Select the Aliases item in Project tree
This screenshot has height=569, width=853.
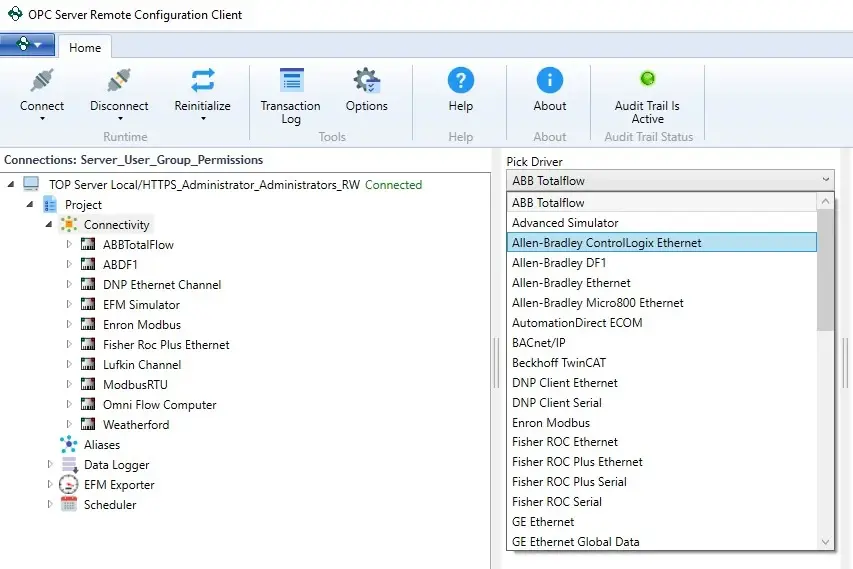tap(102, 444)
